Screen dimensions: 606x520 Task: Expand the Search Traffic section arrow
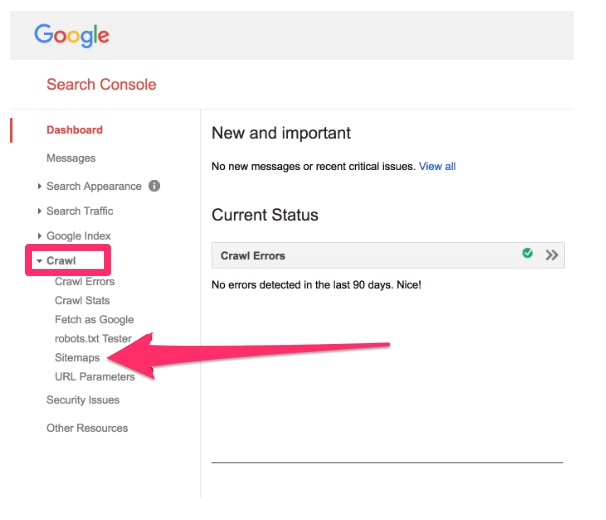(39, 211)
